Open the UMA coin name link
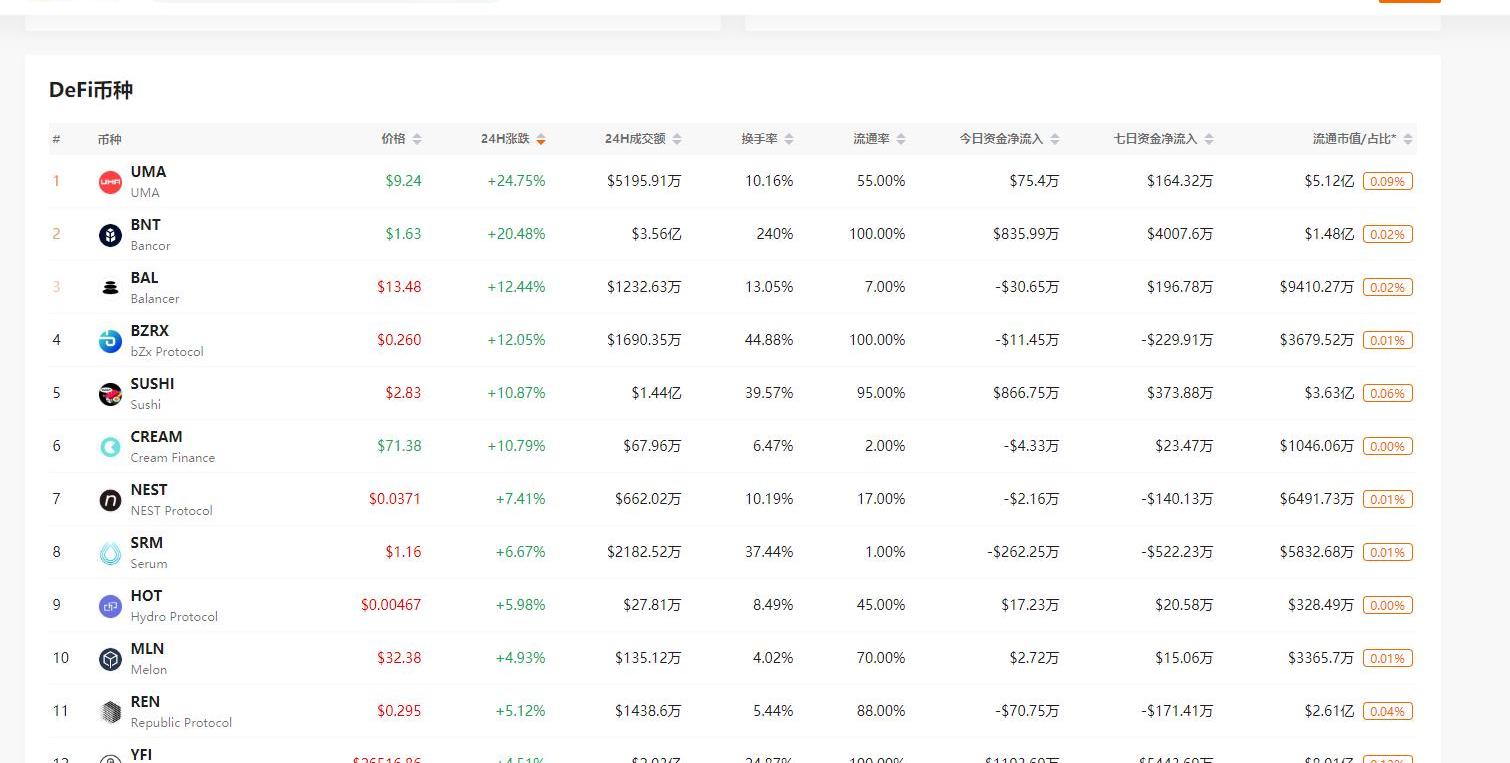The width and height of the screenshot is (1510, 763). point(148,172)
